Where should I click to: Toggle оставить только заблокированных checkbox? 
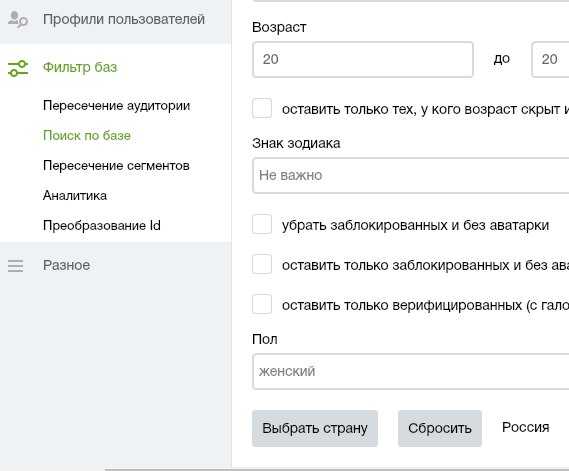(262, 264)
